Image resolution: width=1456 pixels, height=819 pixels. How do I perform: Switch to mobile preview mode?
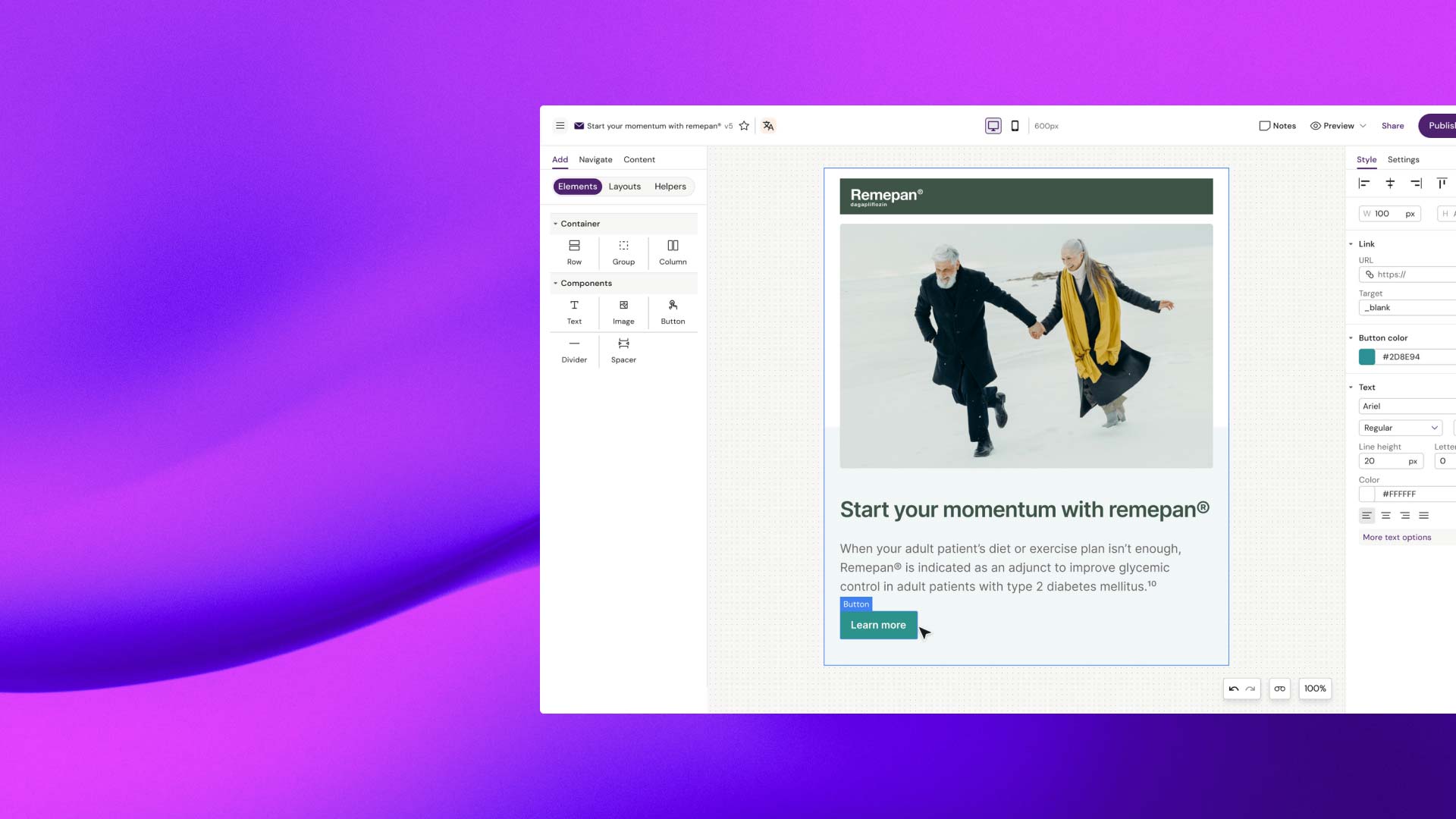tap(1015, 126)
